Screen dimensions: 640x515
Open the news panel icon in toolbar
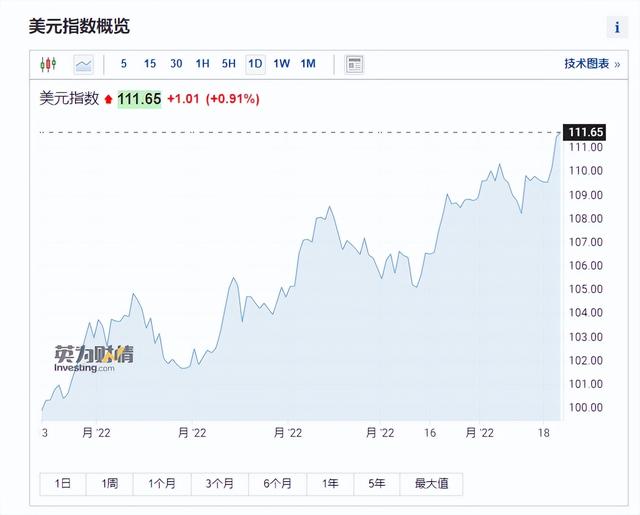click(x=354, y=64)
